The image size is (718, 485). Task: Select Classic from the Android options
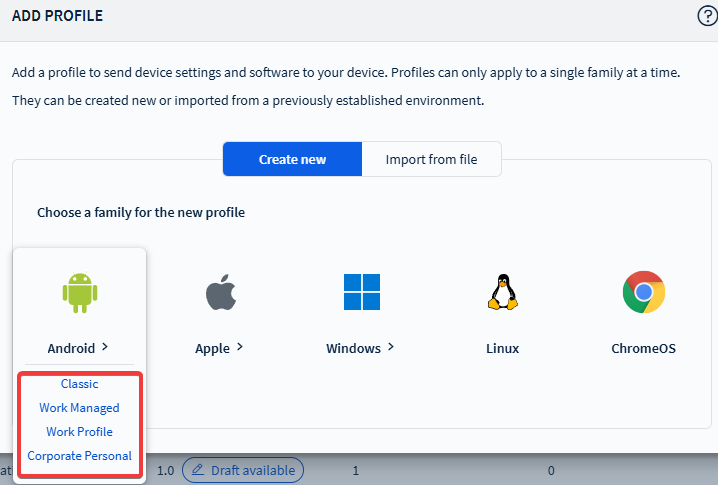pyautogui.click(x=79, y=384)
